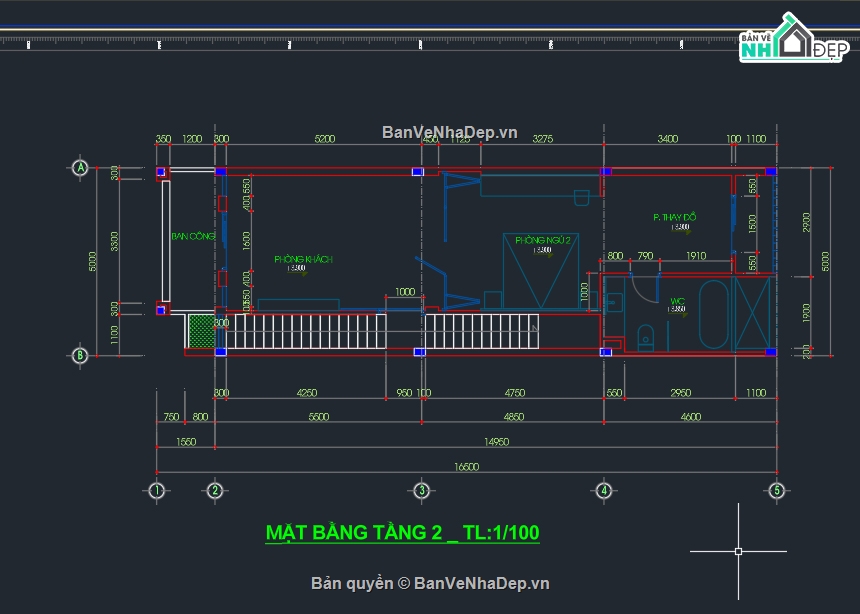Select the BAN CÔNG label
Image resolution: width=860 pixels, height=614 pixels.
[192, 236]
